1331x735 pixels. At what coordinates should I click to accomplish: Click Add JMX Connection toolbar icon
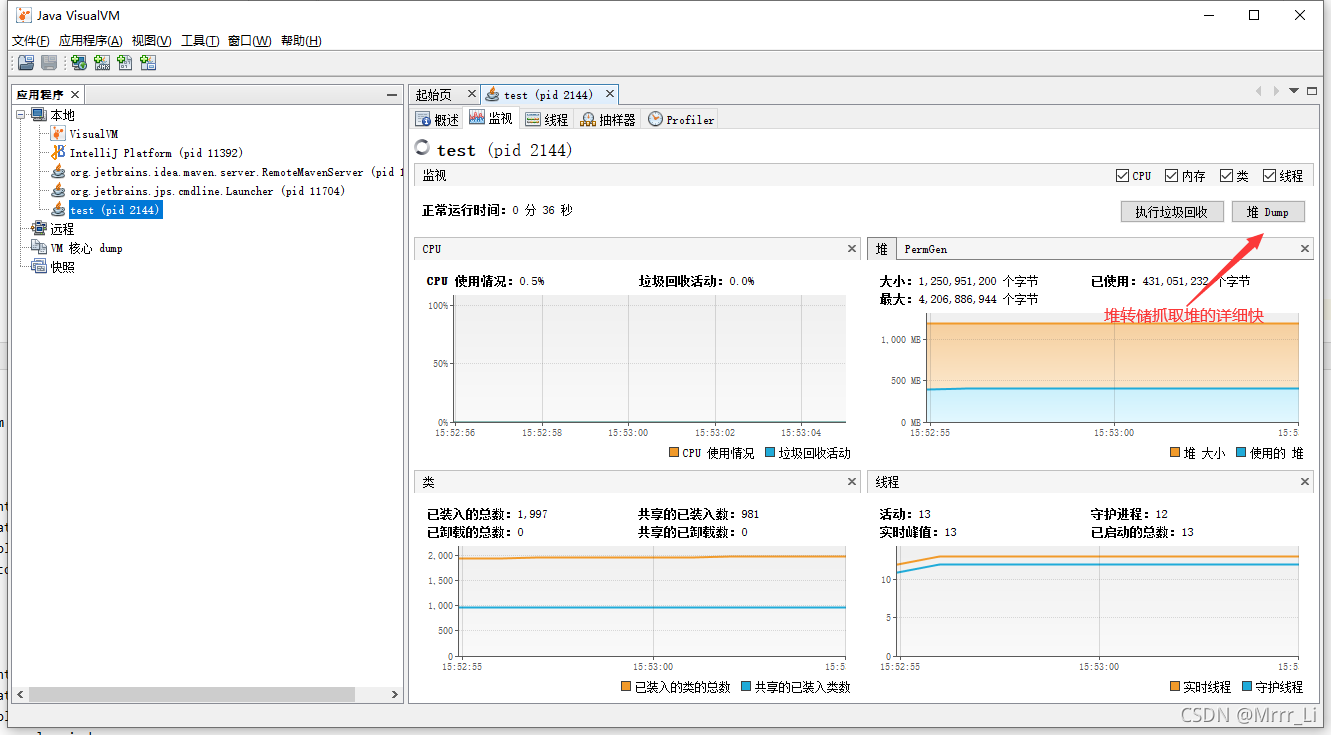[x=102, y=63]
